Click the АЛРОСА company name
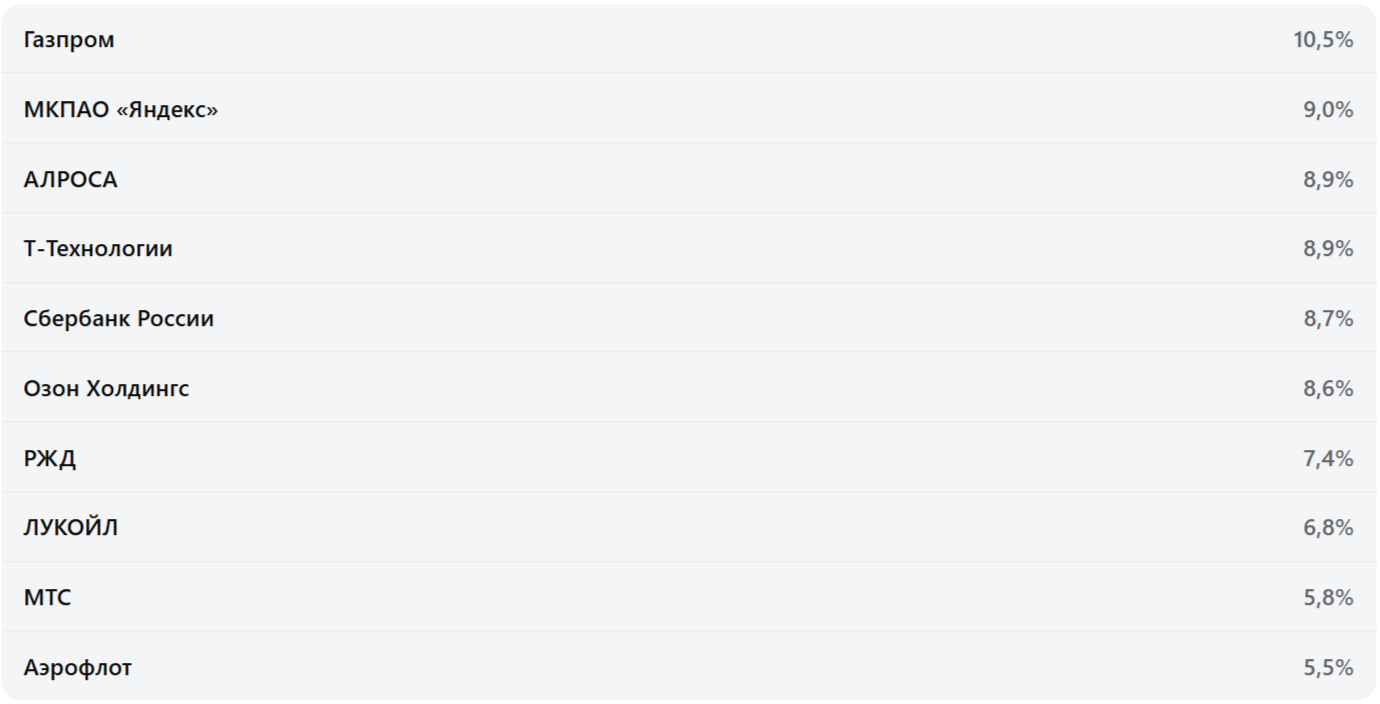Image resolution: width=1380 pixels, height=704 pixels. pyautogui.click(x=71, y=180)
